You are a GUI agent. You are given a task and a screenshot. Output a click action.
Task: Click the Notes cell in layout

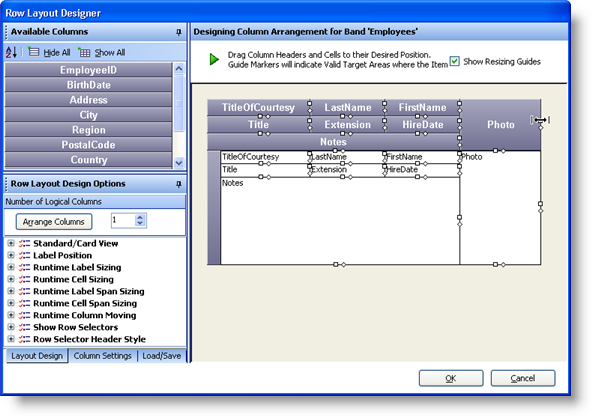point(340,221)
